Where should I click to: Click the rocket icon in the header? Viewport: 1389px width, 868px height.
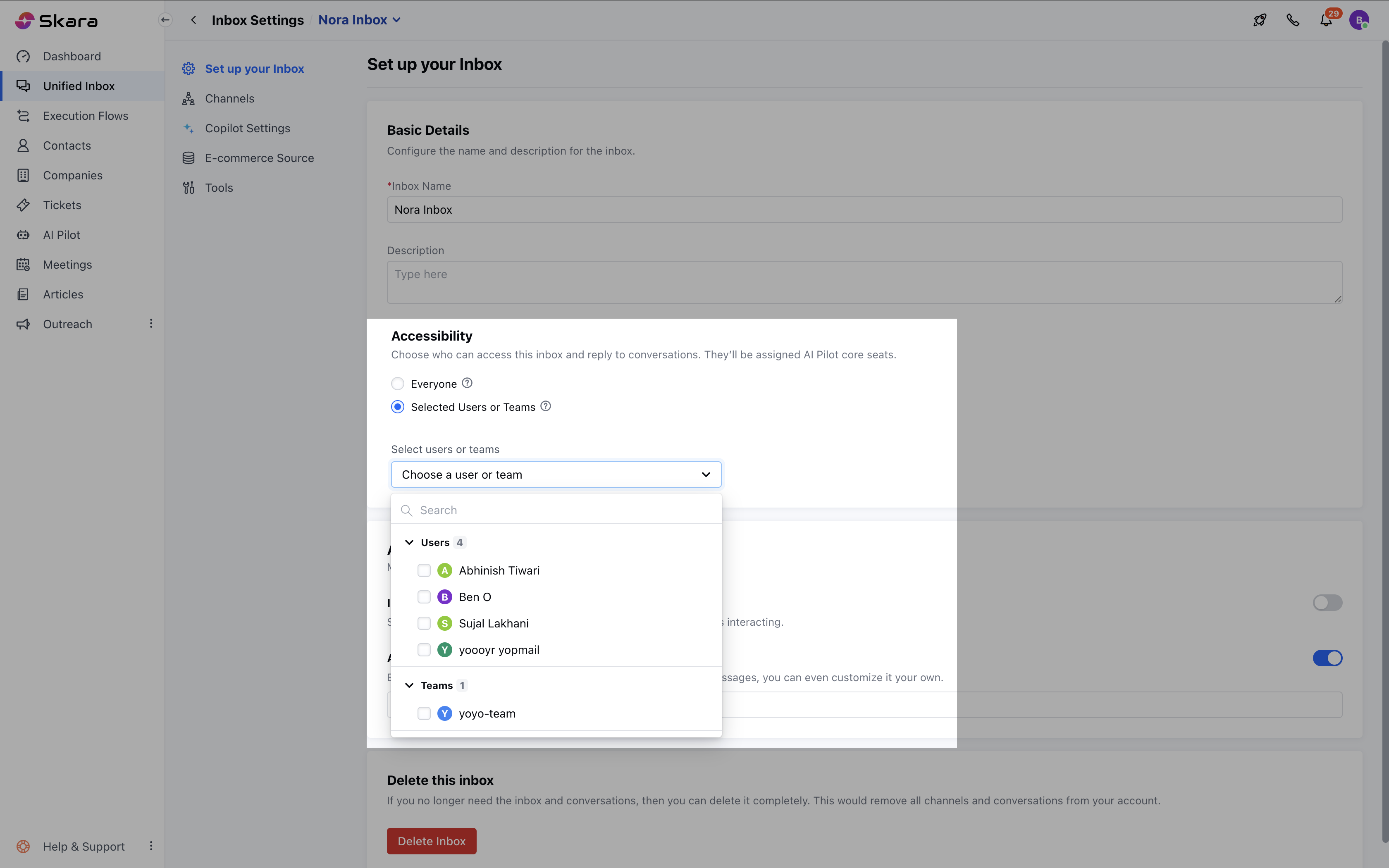click(1259, 20)
